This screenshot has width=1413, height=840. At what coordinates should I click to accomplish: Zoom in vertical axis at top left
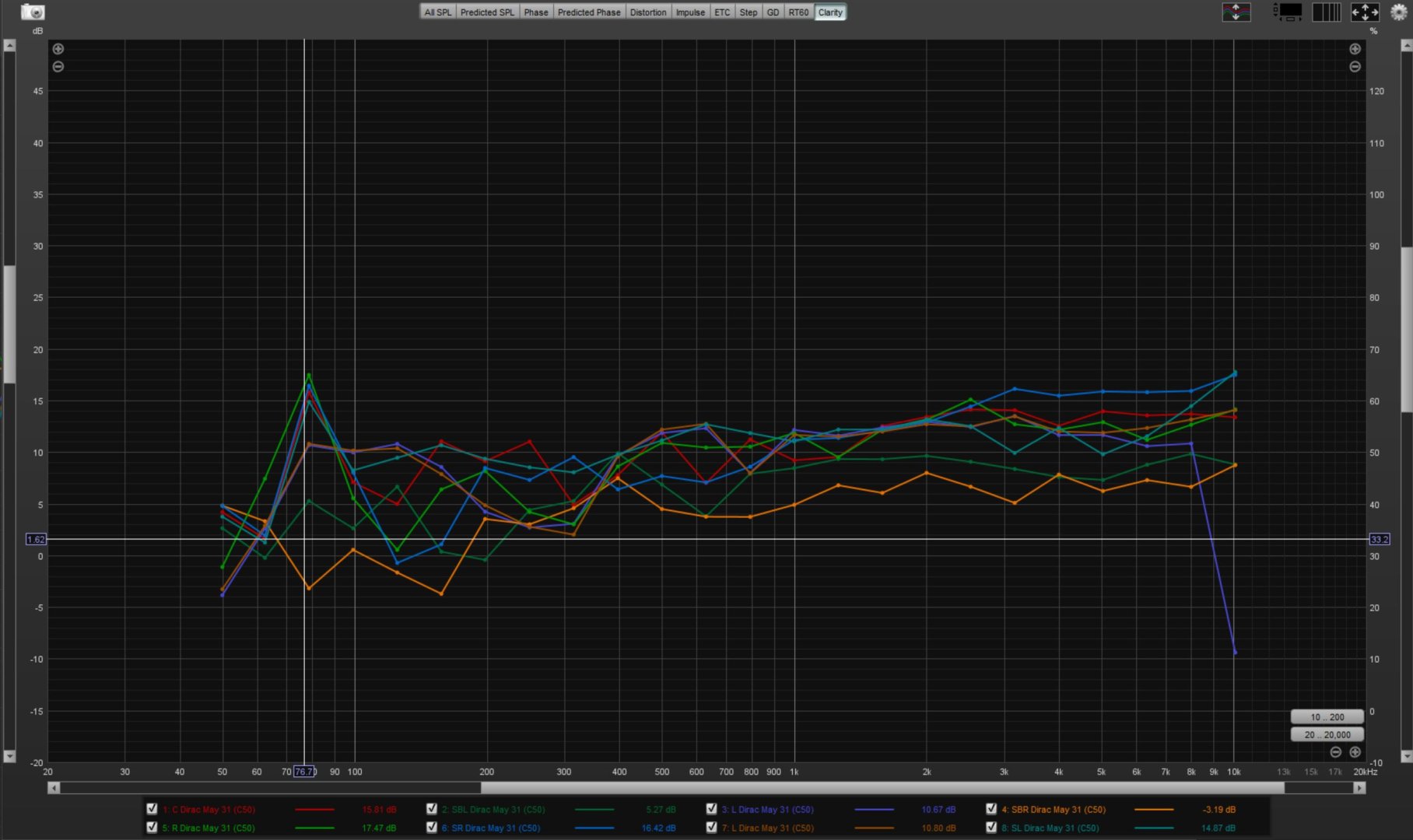point(58,49)
